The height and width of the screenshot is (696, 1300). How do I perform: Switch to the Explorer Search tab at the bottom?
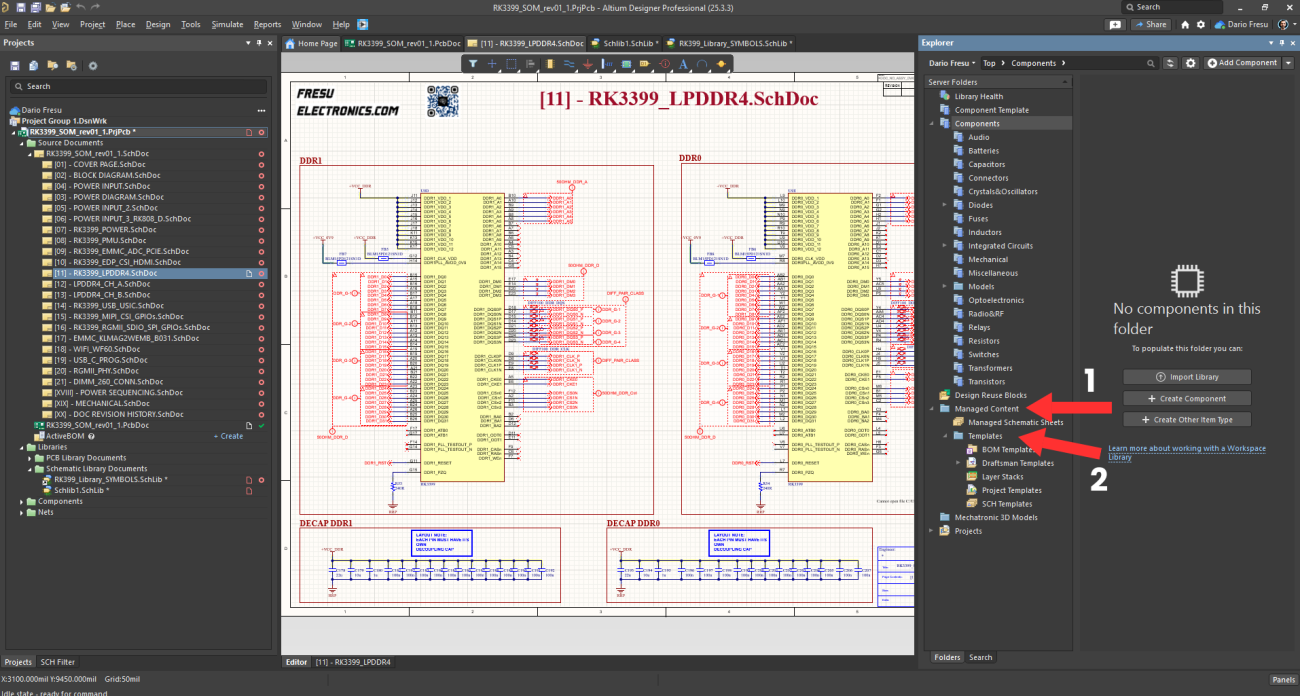(981, 657)
